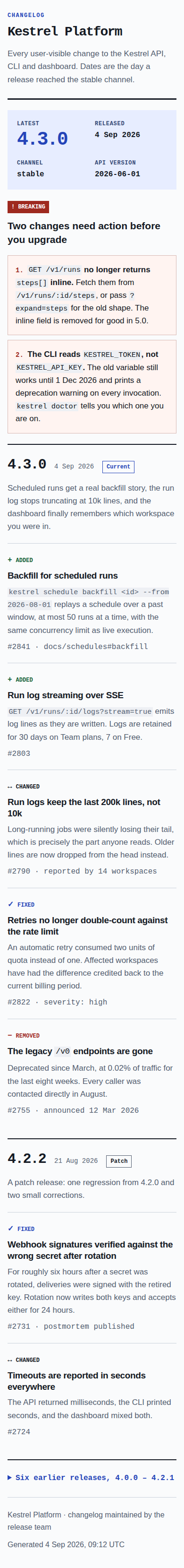Image resolution: width=184 pixels, height=1568 pixels.
Task: Click the CHANGED icon above Timeouts entry
Action: pyautogui.click(x=10, y=1360)
